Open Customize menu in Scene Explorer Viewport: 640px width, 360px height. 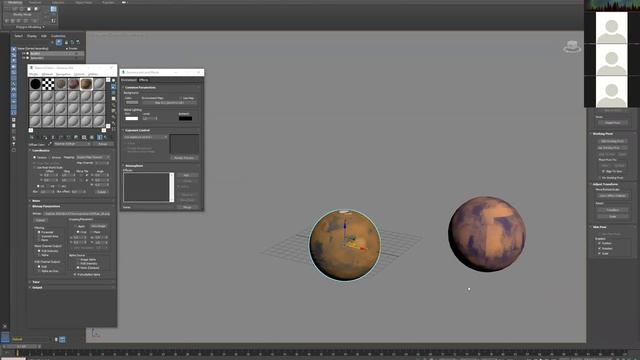tap(58, 36)
